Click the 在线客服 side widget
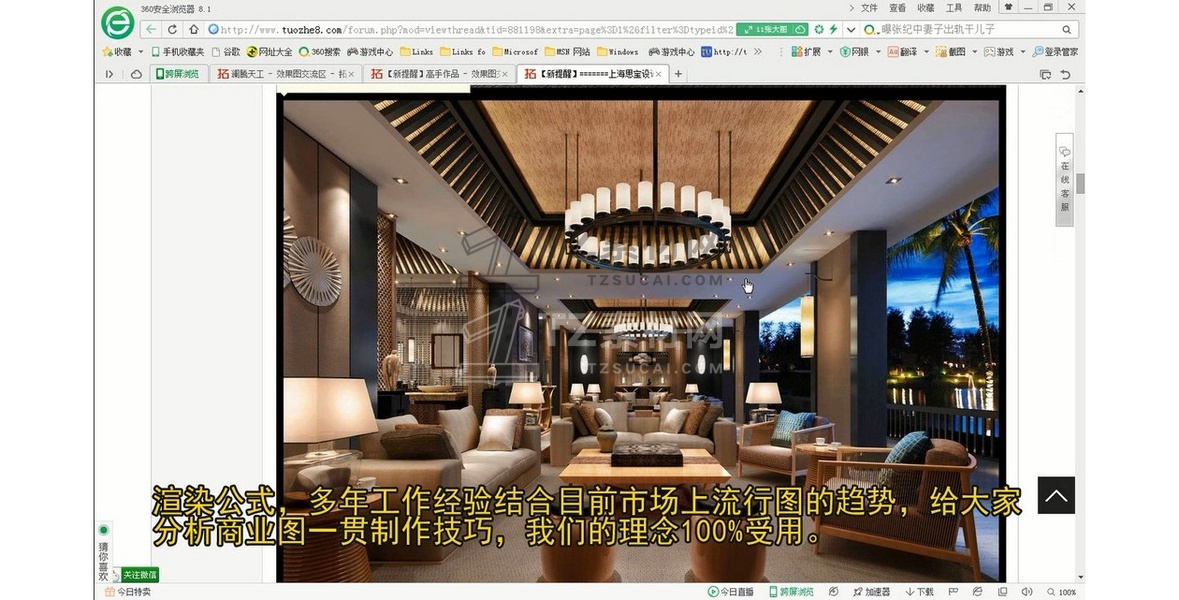The image size is (1179, 600). [x=1065, y=179]
